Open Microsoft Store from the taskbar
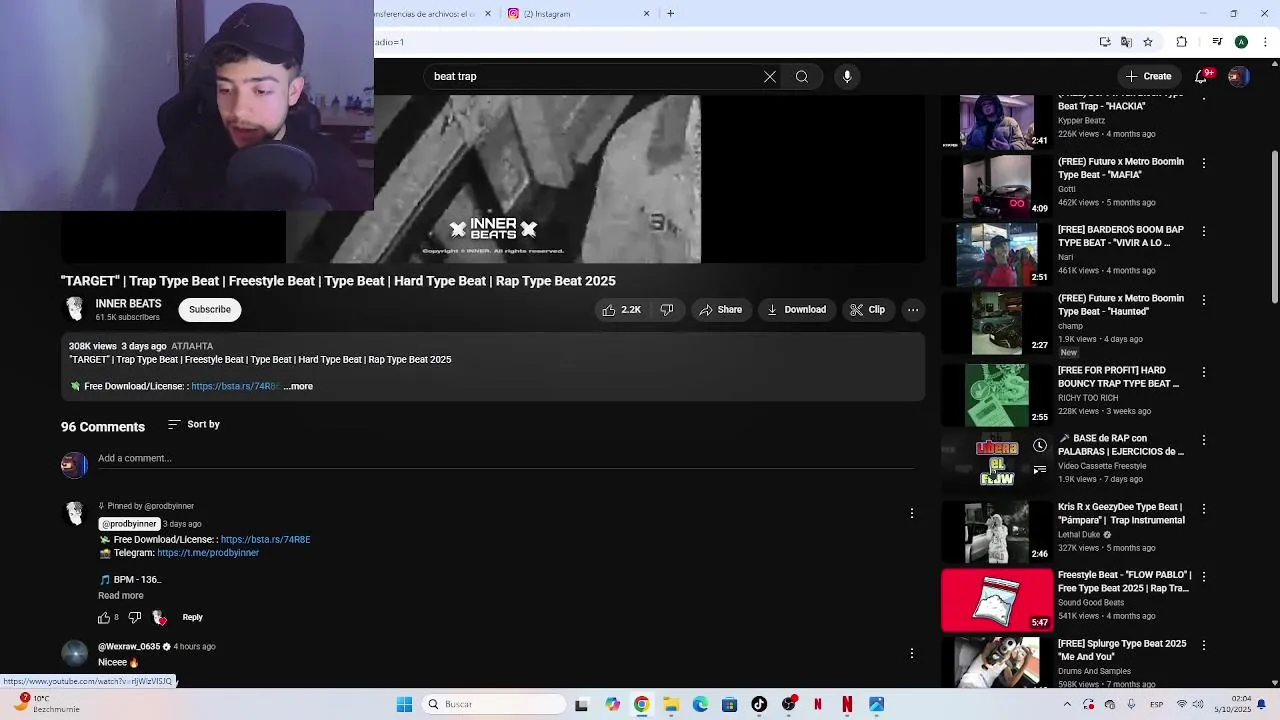Viewport: 1280px width, 720px height. (729, 705)
